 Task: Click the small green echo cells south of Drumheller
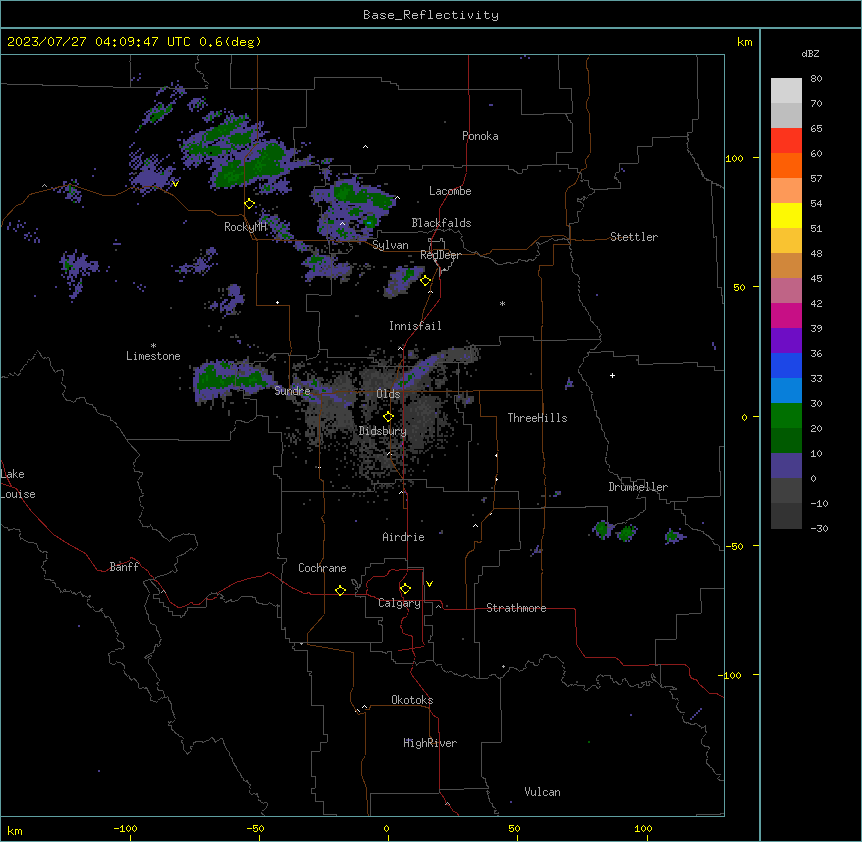tap(615, 531)
